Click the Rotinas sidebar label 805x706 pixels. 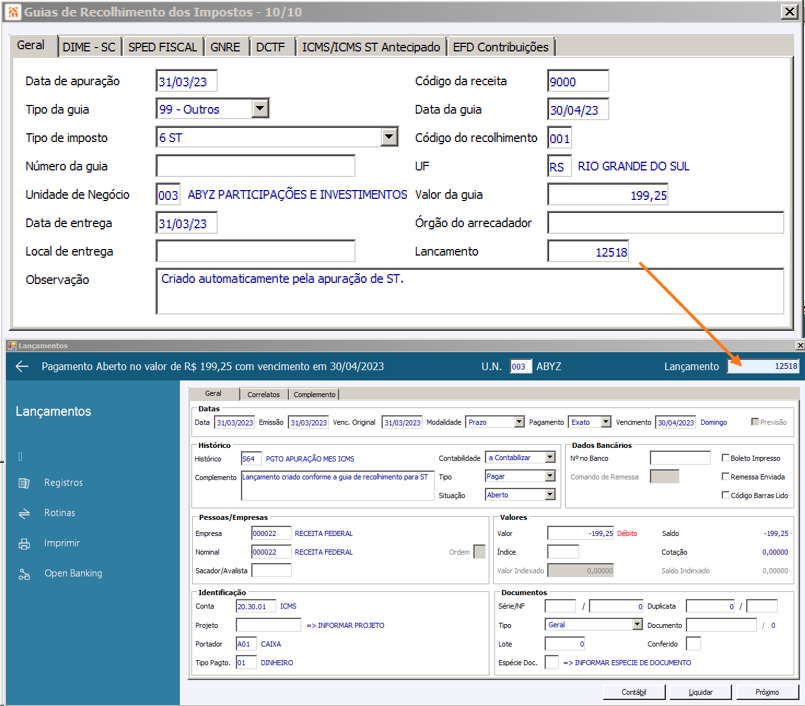coord(60,513)
